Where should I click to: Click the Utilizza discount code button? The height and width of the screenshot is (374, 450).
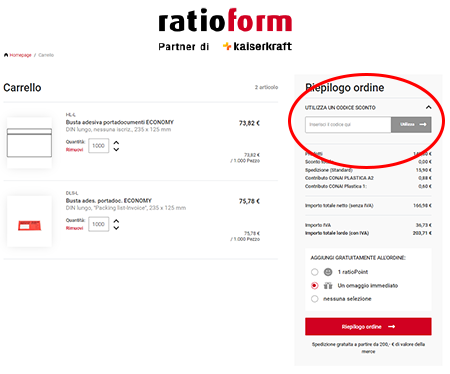[x=411, y=125]
